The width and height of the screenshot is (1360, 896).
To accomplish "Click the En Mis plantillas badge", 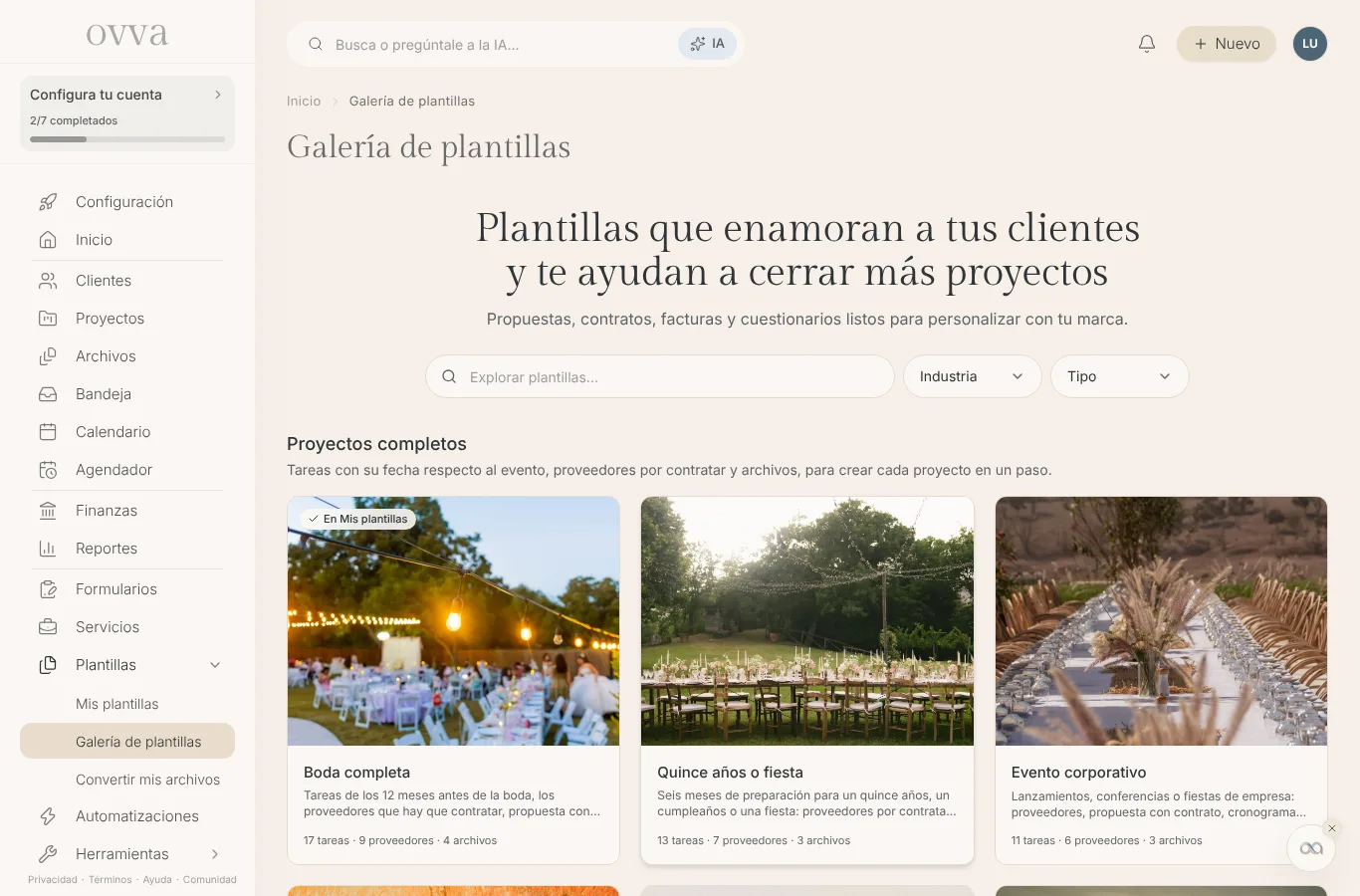I will point(358,519).
